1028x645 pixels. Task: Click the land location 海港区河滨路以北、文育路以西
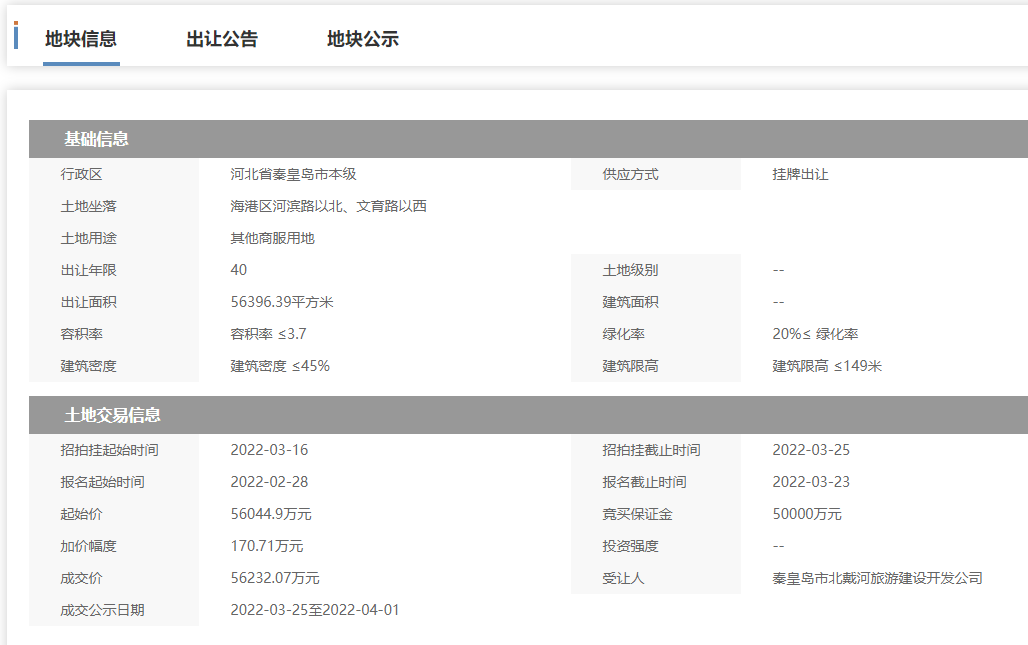click(x=328, y=206)
